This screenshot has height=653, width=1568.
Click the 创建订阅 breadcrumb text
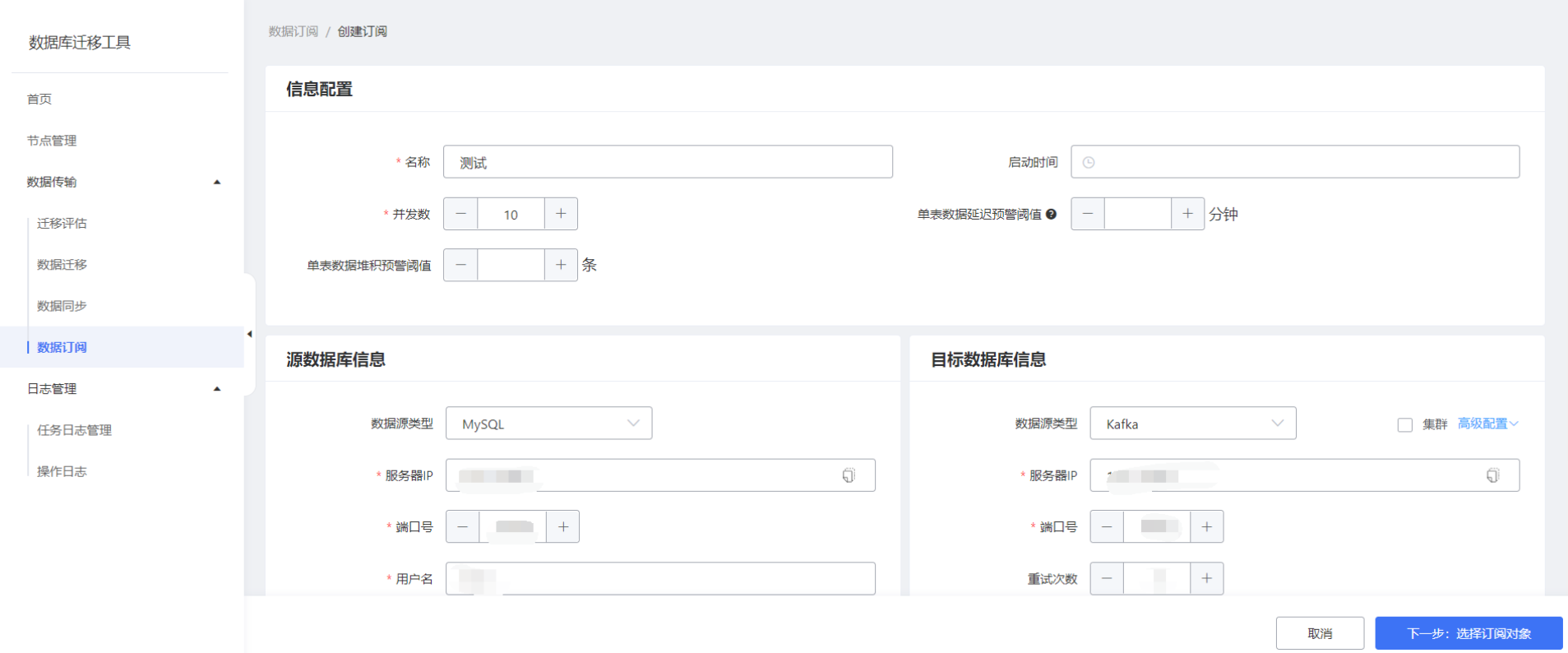point(362,31)
